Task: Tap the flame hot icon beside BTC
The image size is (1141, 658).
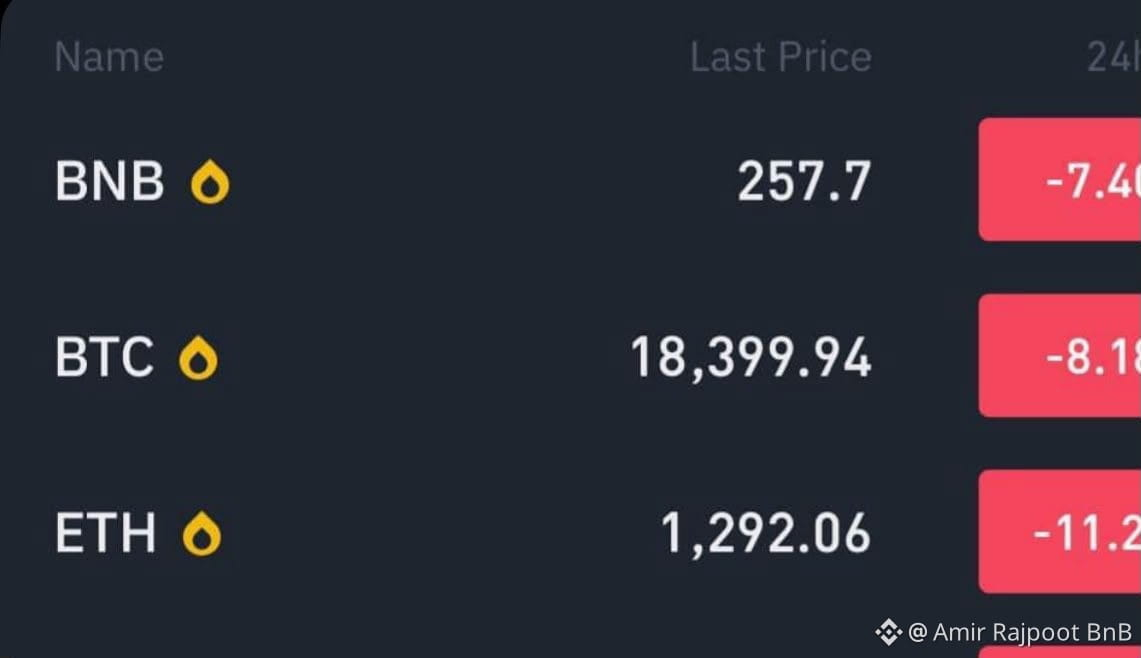Action: (x=198, y=357)
